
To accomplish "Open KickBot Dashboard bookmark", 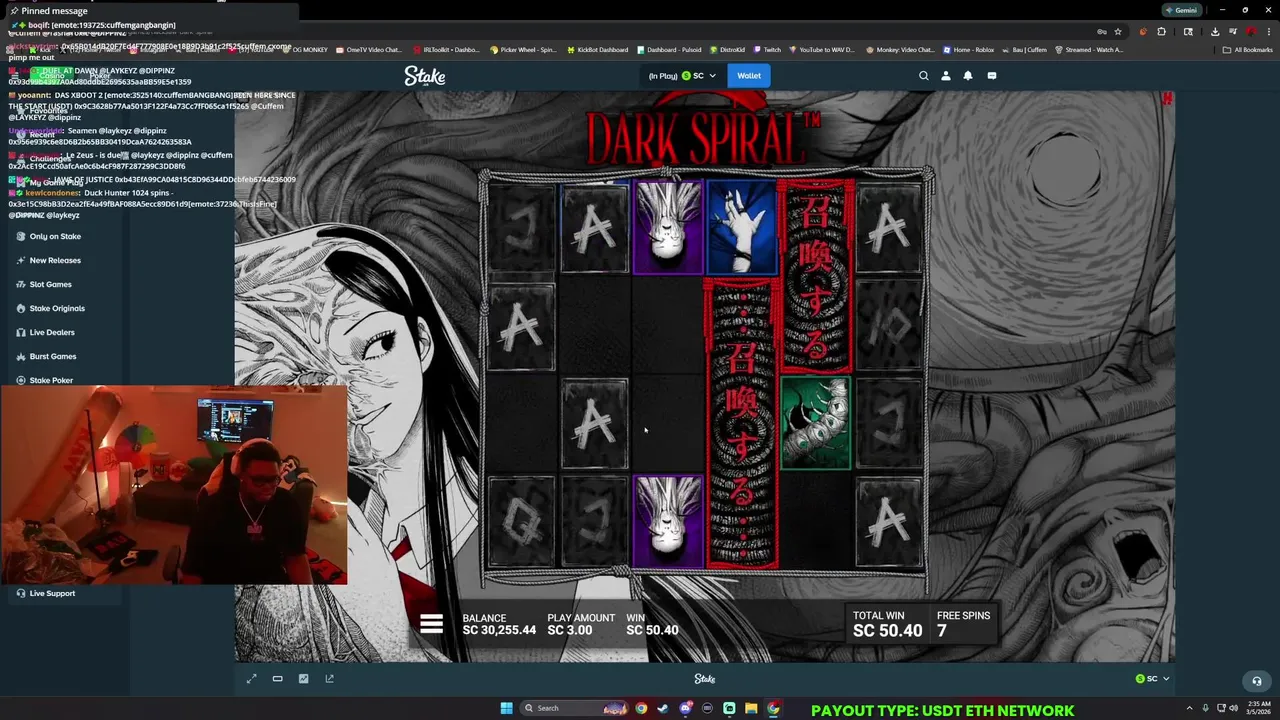I will (598, 49).
